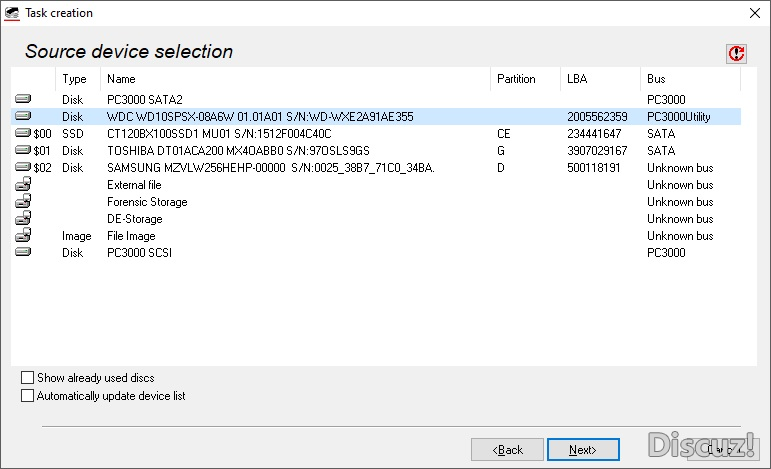Select the External file entry
The width and height of the screenshot is (771, 469).
(134, 185)
